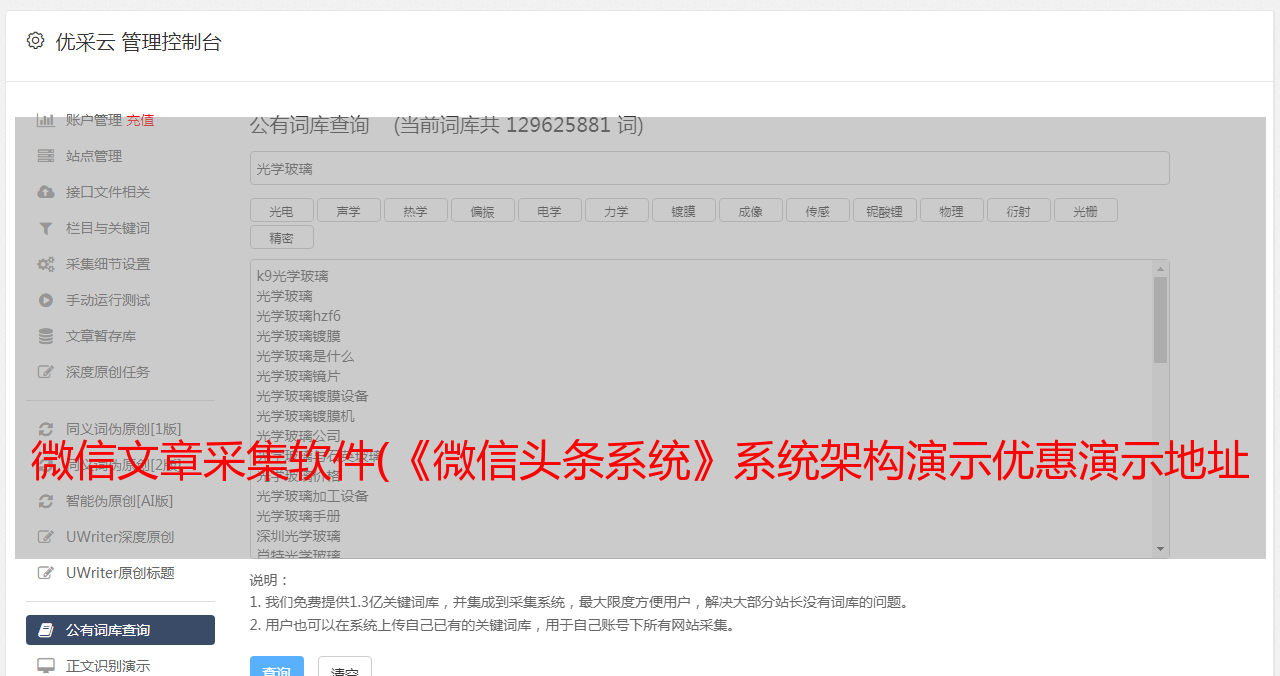Click the result row 光学玻璃手册

[298, 516]
